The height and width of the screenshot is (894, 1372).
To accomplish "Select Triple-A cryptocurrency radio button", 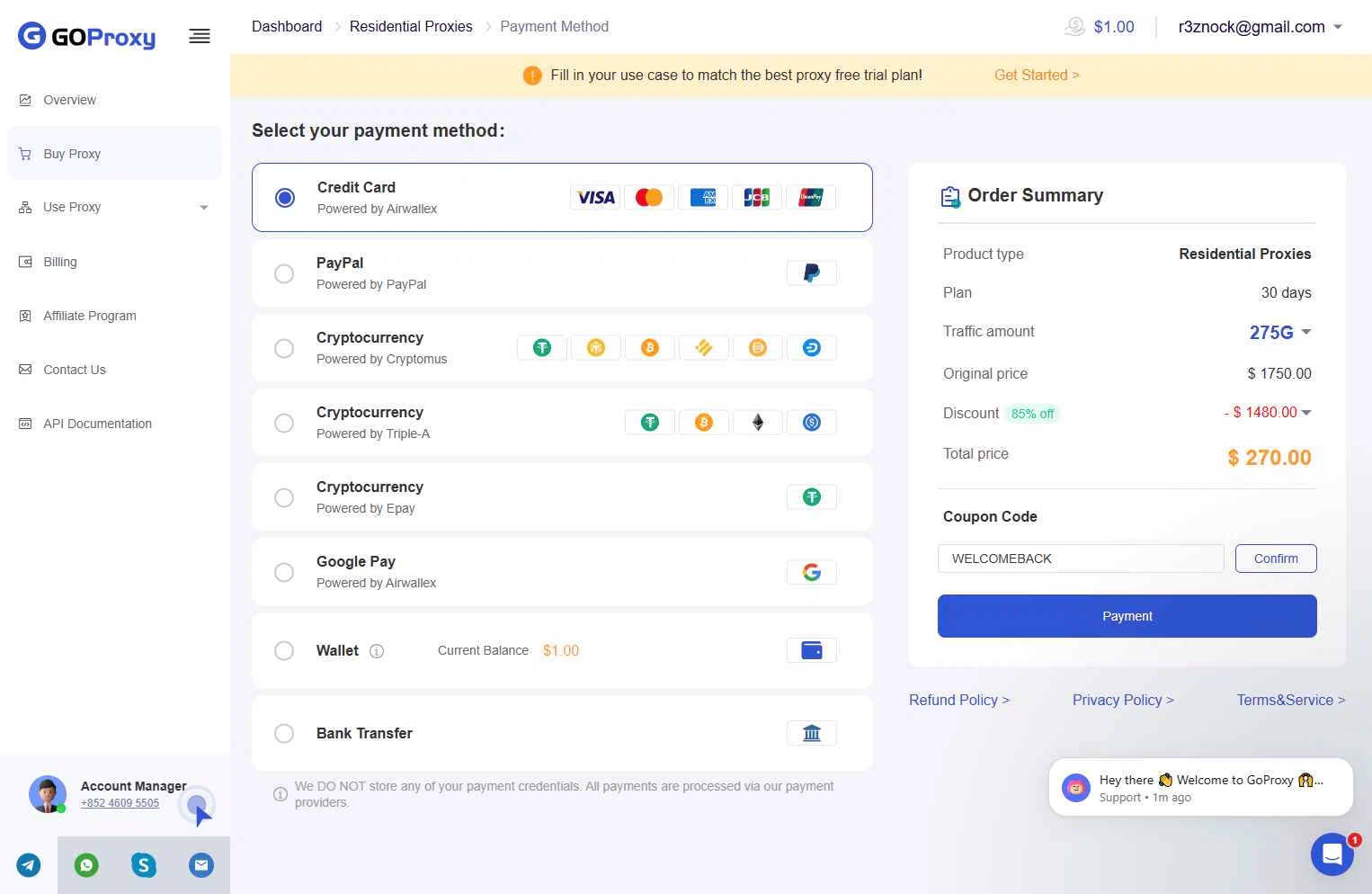I will pyautogui.click(x=284, y=423).
